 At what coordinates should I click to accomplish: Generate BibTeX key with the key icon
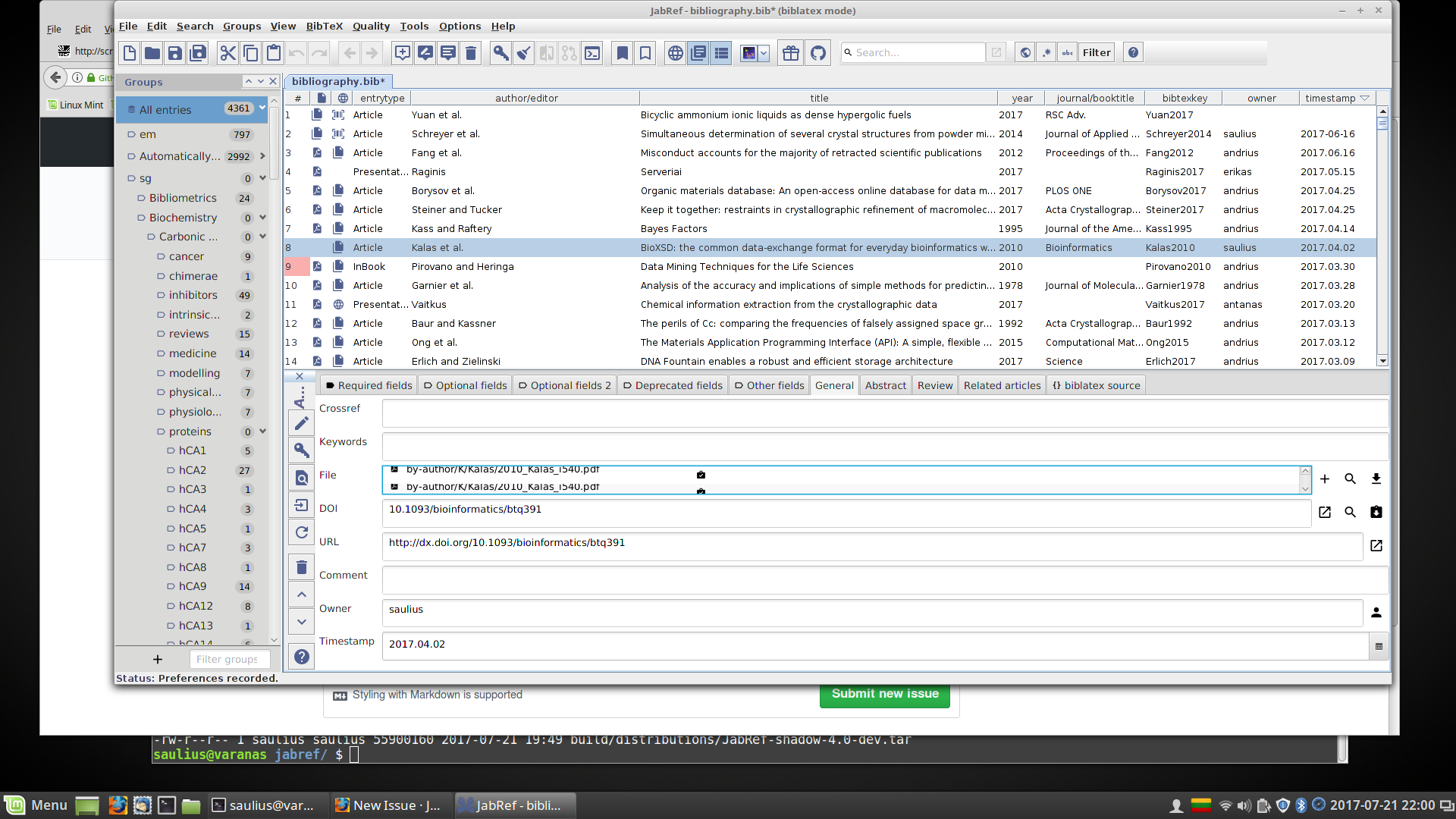point(500,52)
